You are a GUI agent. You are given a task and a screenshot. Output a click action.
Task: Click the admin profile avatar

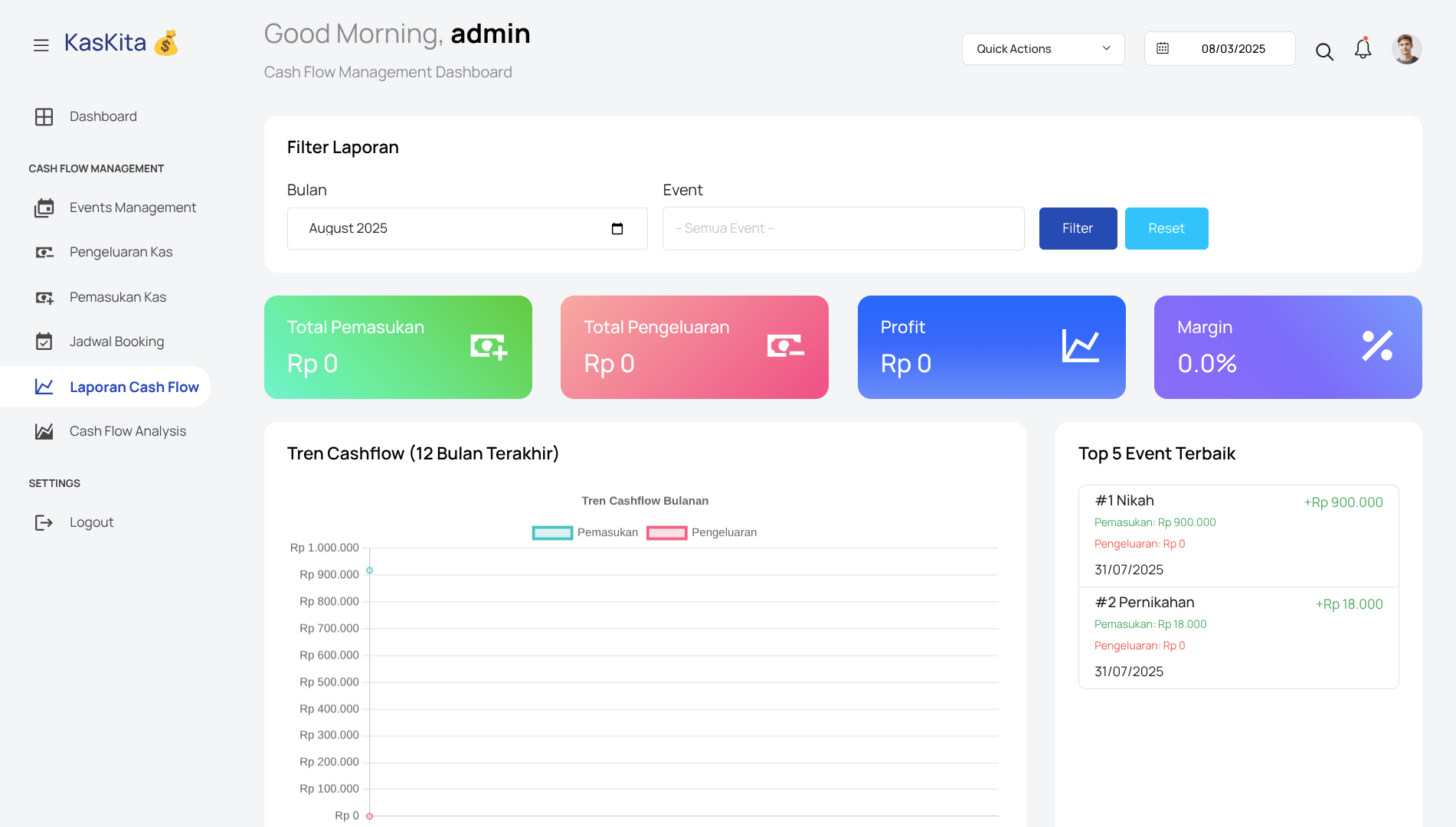(1407, 48)
